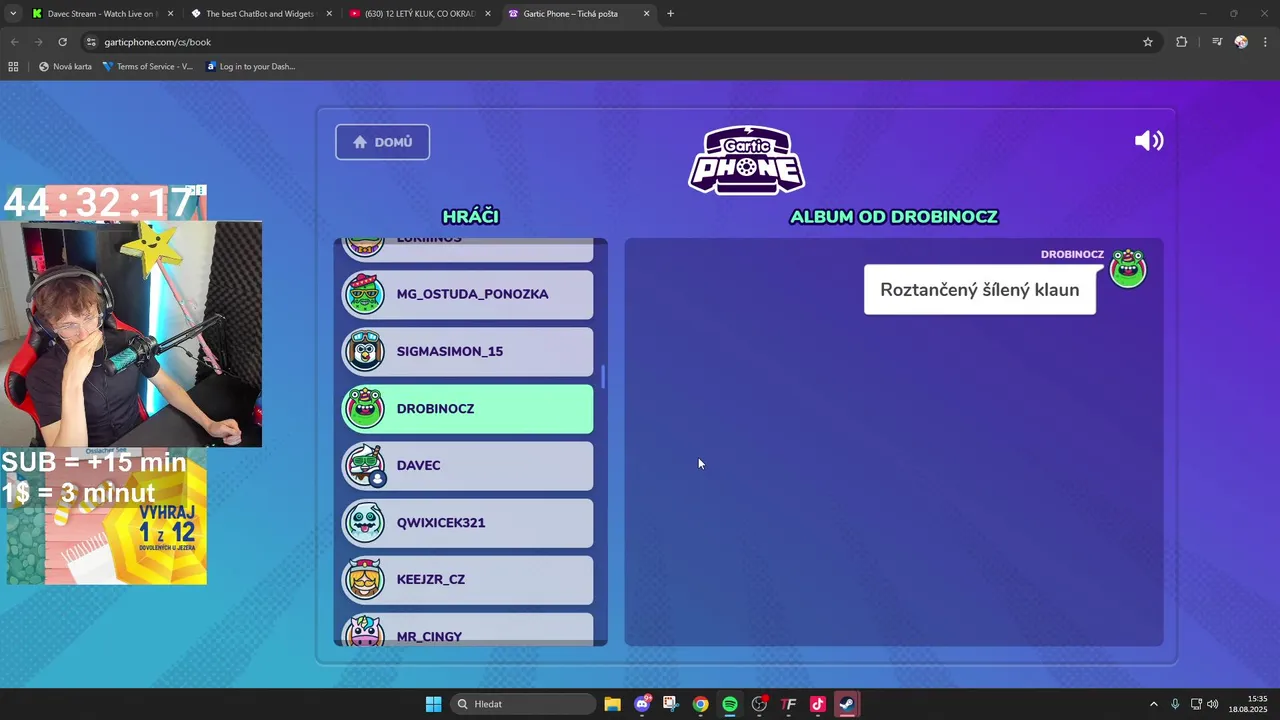Mute the game sound speaker icon
Screen dimensions: 1280x720
point(1149,141)
